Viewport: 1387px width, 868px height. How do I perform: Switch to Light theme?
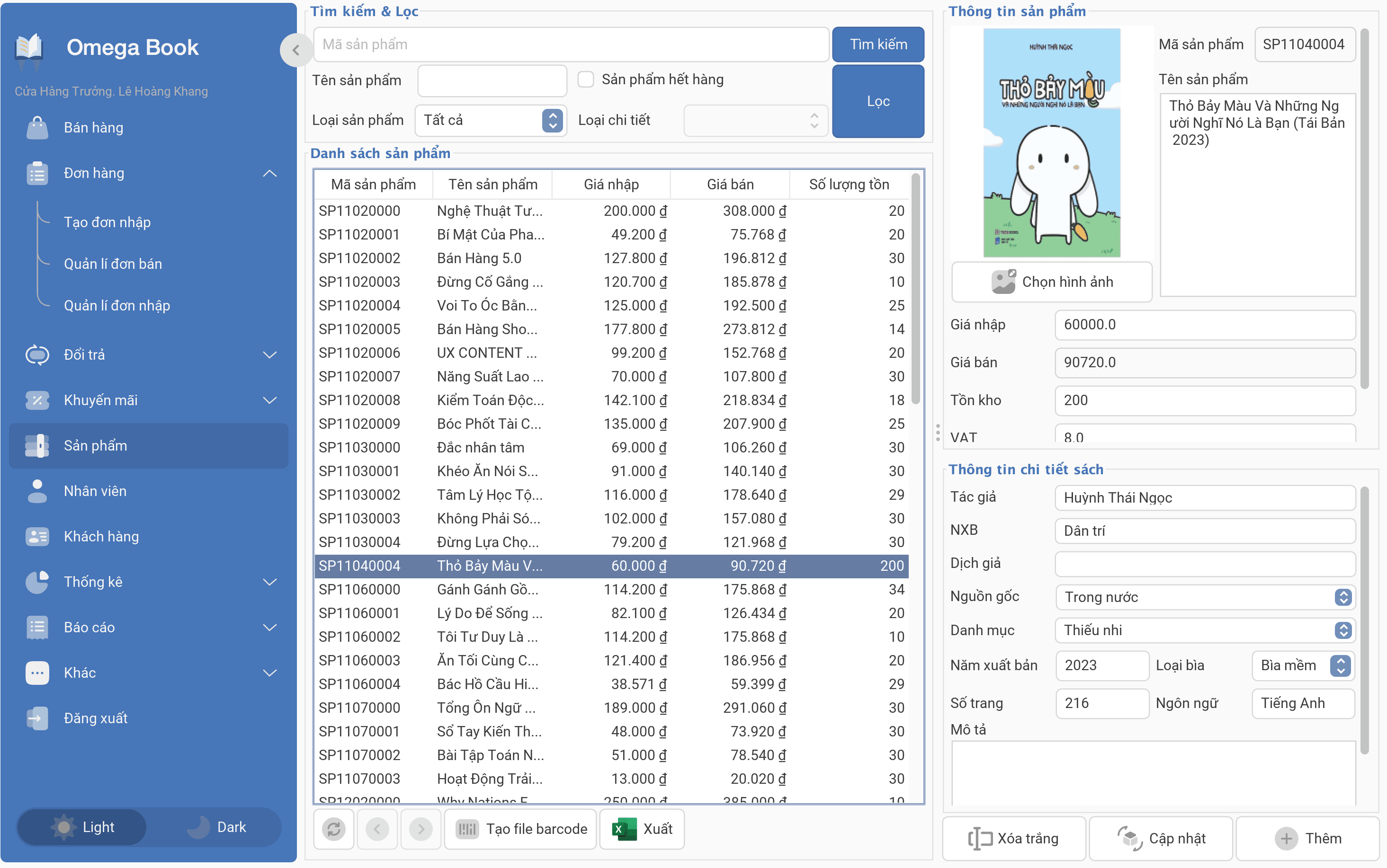click(81, 827)
